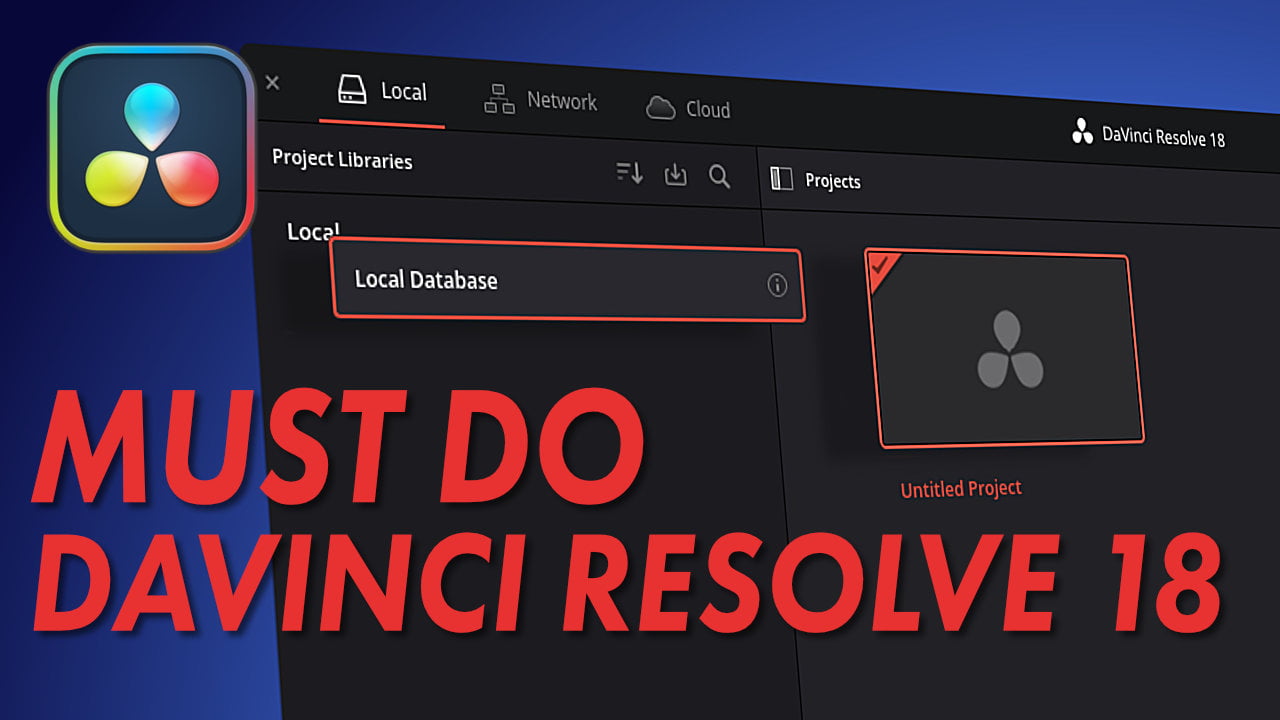Switch to the Local tab

(382, 92)
